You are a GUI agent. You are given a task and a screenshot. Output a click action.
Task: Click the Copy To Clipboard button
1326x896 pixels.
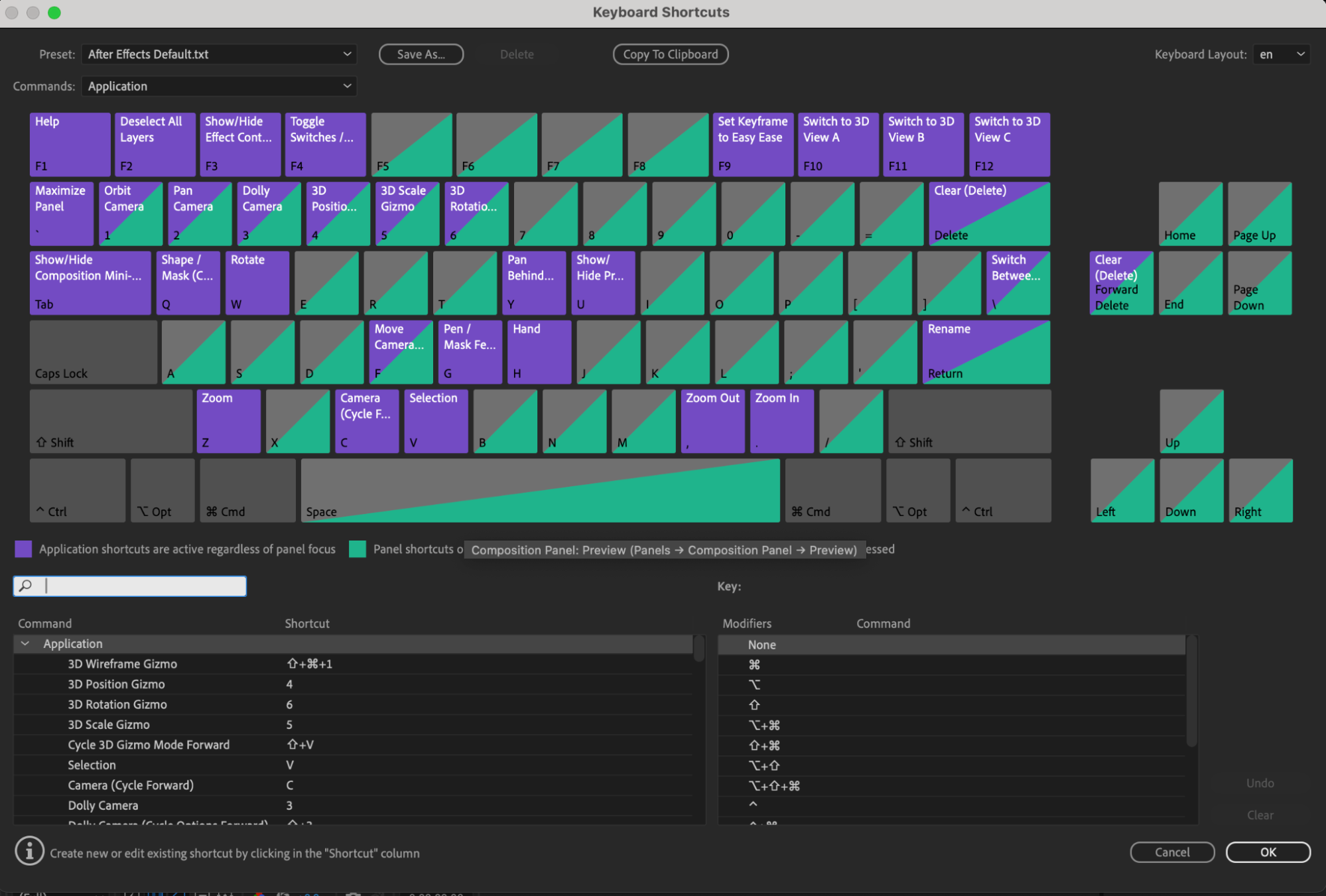[x=670, y=54]
